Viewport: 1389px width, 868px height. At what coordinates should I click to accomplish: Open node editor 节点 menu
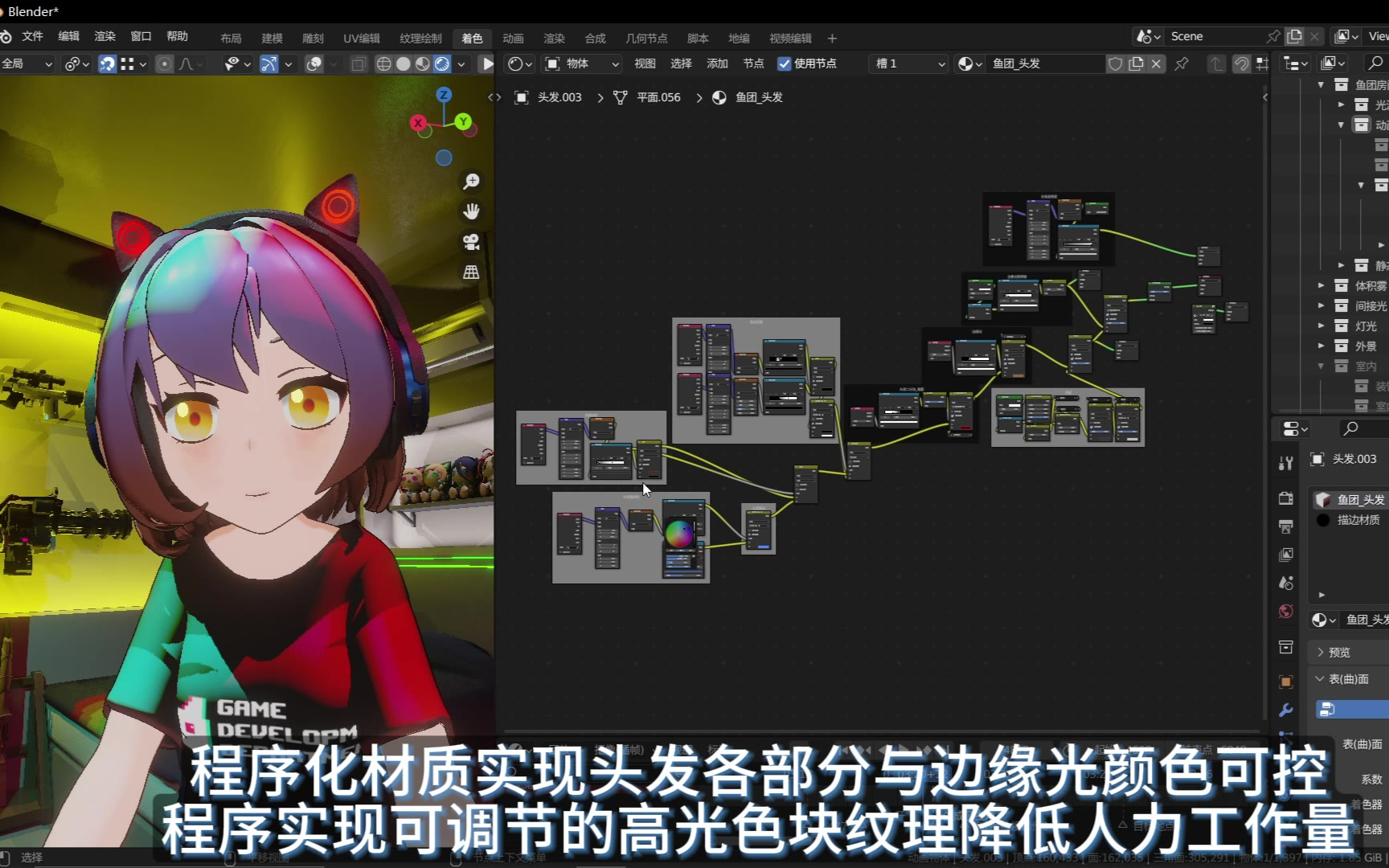pyautogui.click(x=753, y=63)
